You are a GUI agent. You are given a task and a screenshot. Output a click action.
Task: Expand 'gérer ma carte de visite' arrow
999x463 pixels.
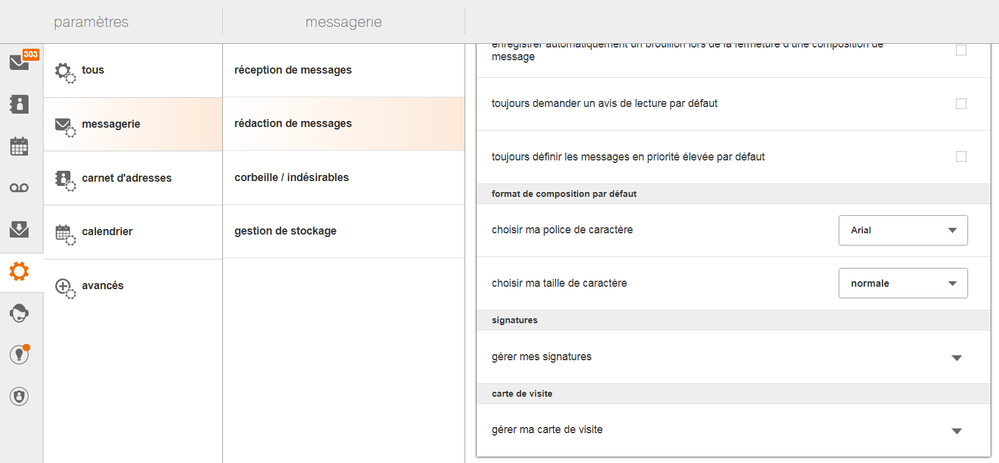pyautogui.click(x=956, y=431)
